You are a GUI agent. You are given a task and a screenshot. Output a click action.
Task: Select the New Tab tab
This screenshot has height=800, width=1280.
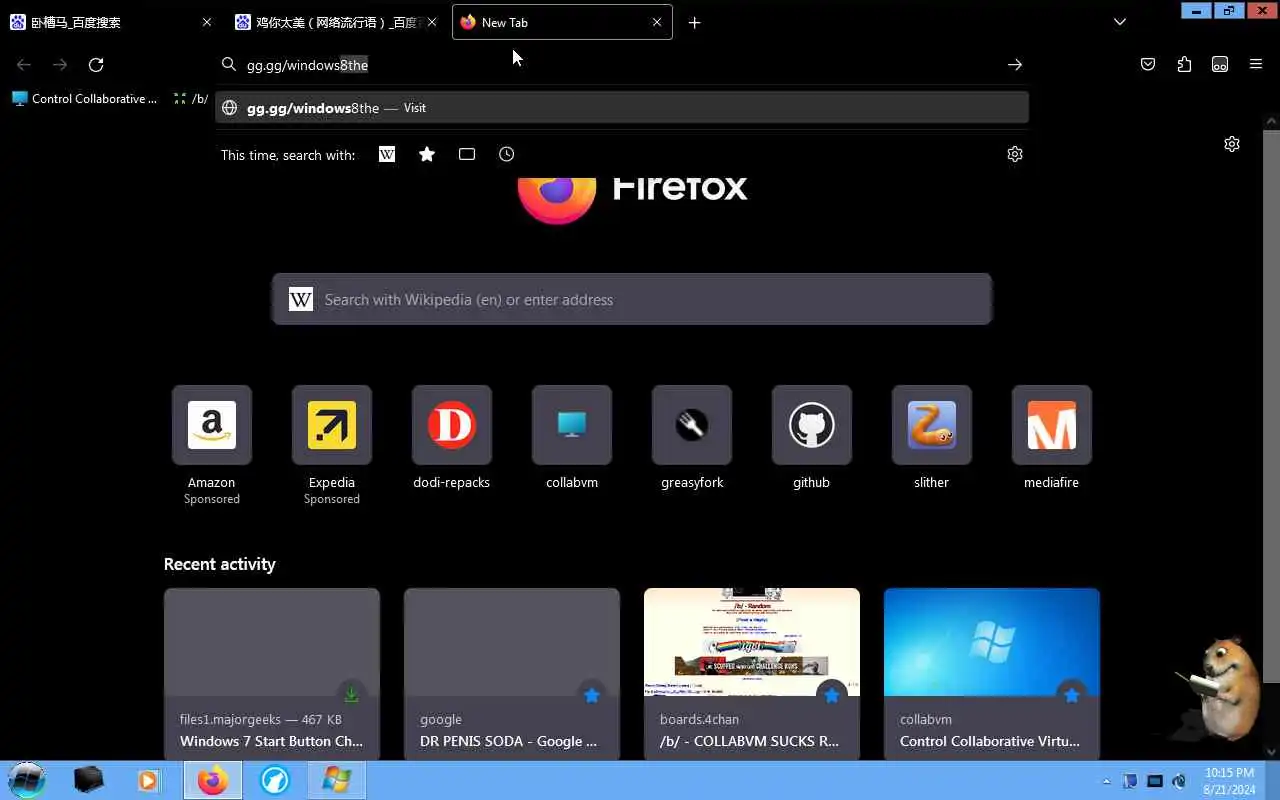pyautogui.click(x=563, y=22)
